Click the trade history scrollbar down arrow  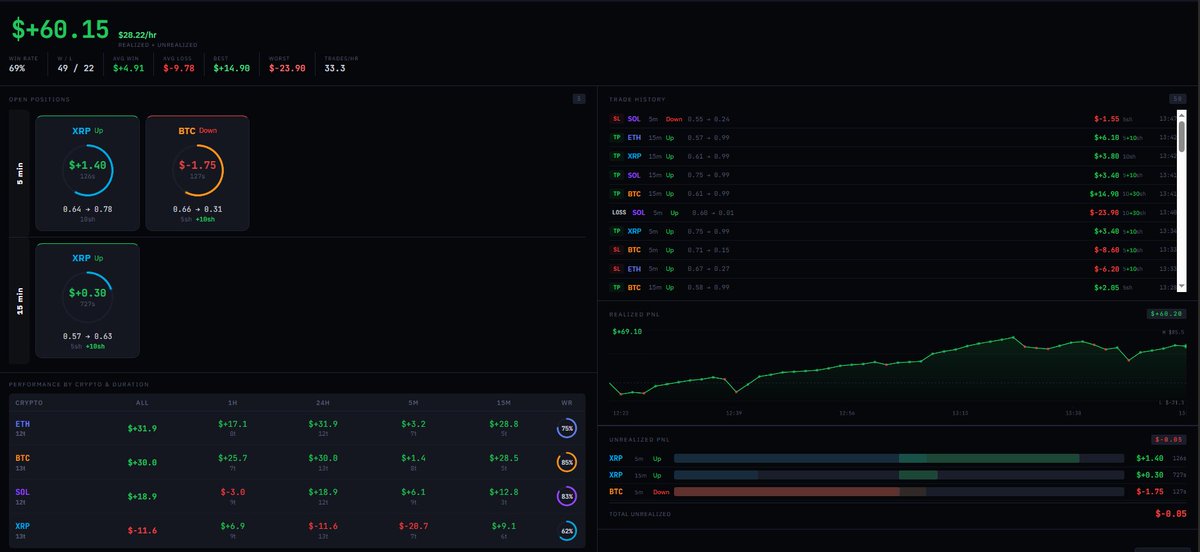[1181, 287]
